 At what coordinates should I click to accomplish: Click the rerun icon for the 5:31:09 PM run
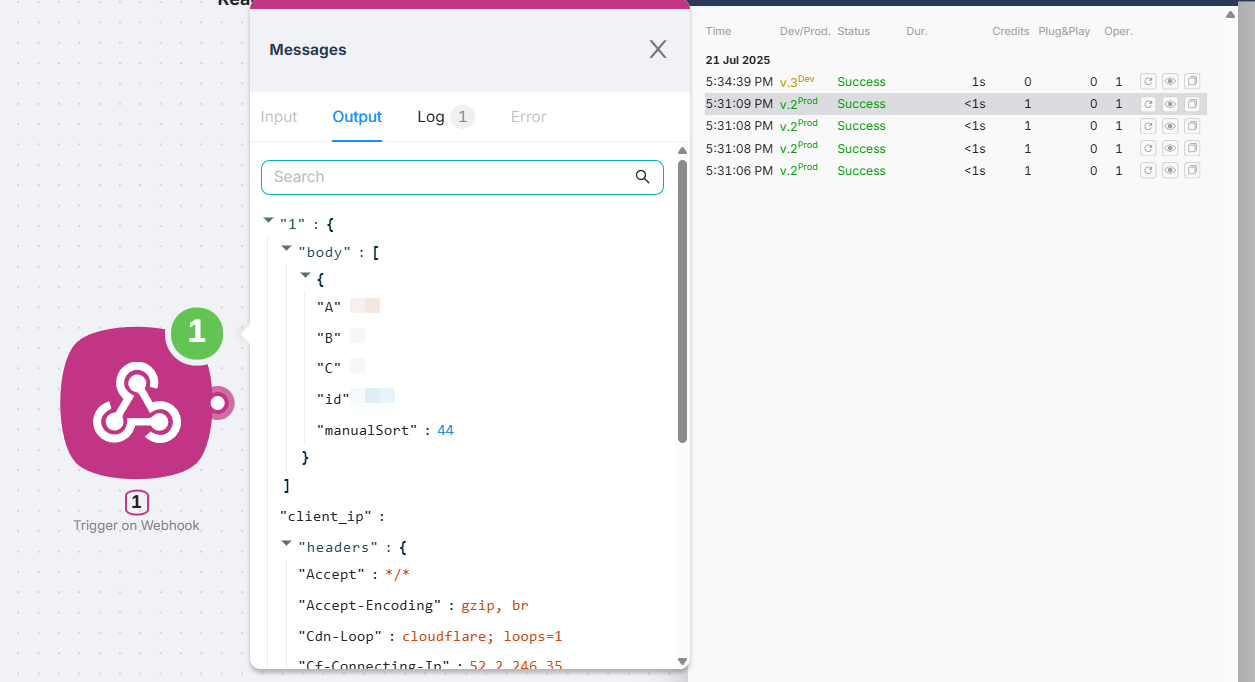pos(1148,104)
